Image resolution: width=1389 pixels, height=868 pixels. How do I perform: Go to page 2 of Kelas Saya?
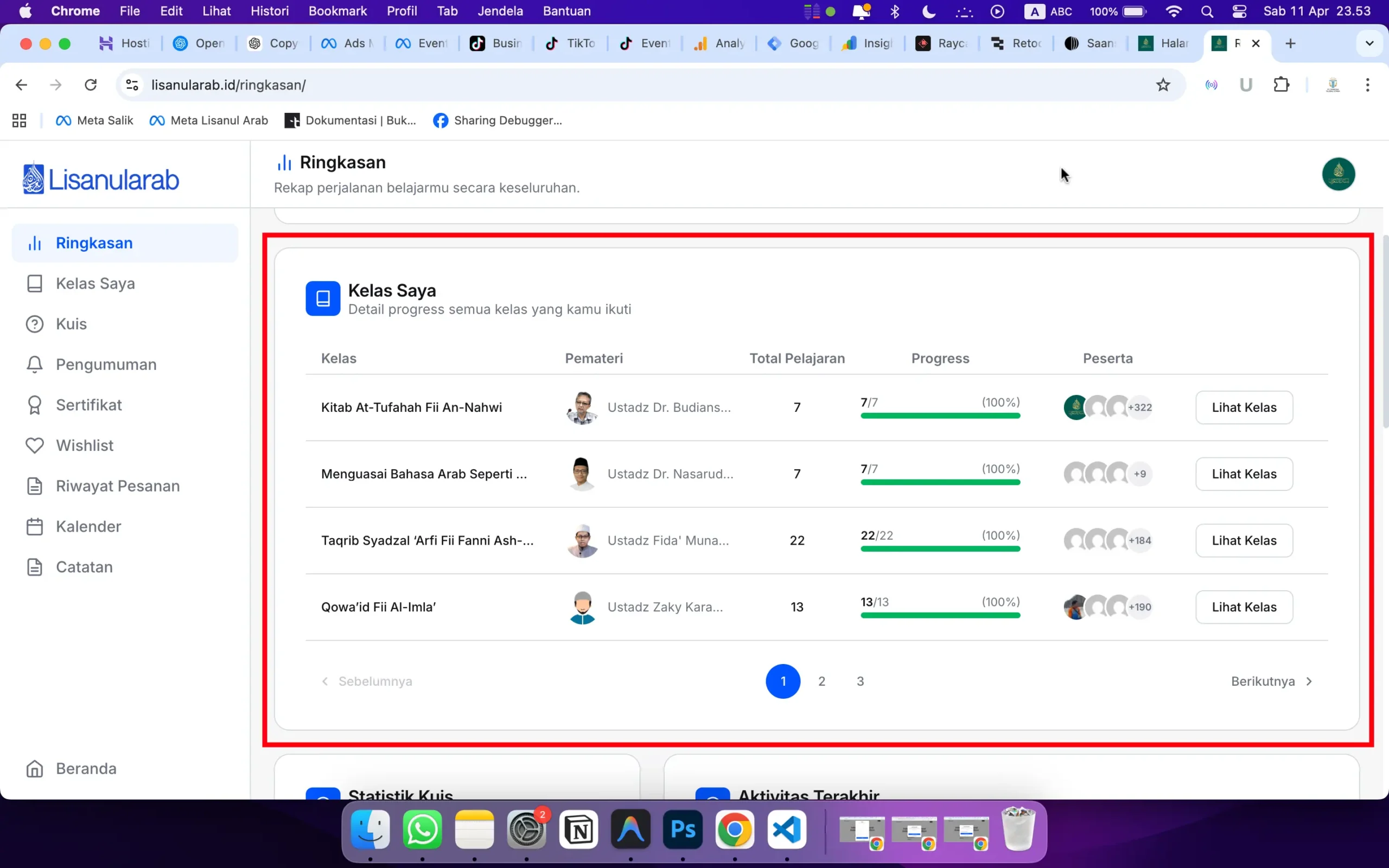[x=821, y=681]
